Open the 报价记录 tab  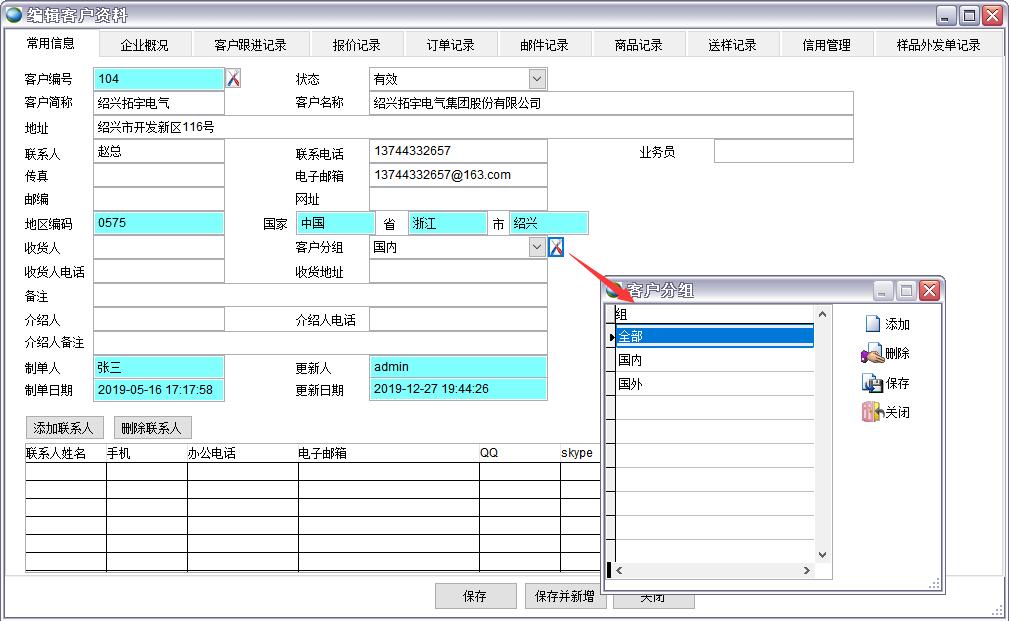pos(356,45)
